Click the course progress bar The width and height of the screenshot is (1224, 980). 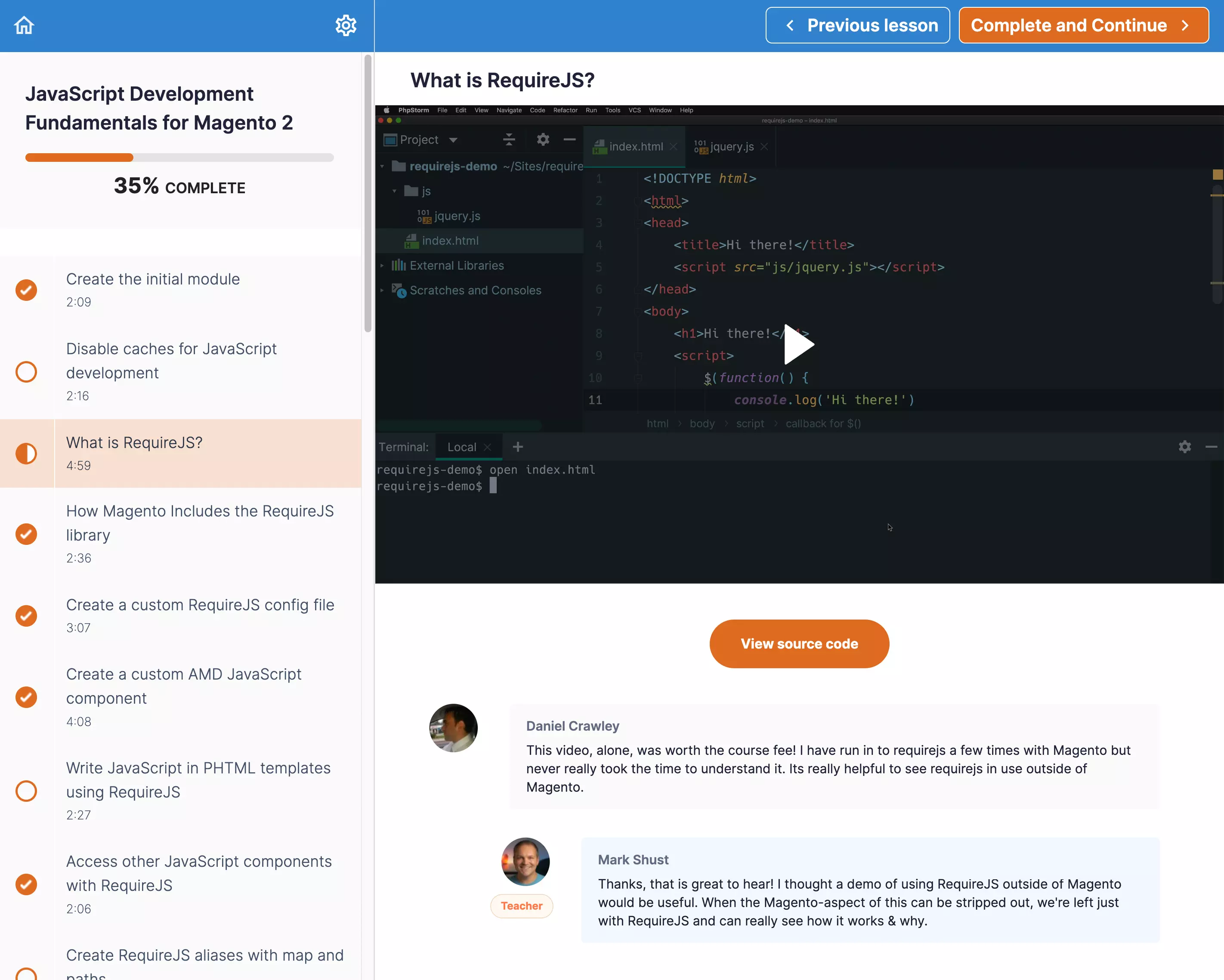(x=179, y=158)
